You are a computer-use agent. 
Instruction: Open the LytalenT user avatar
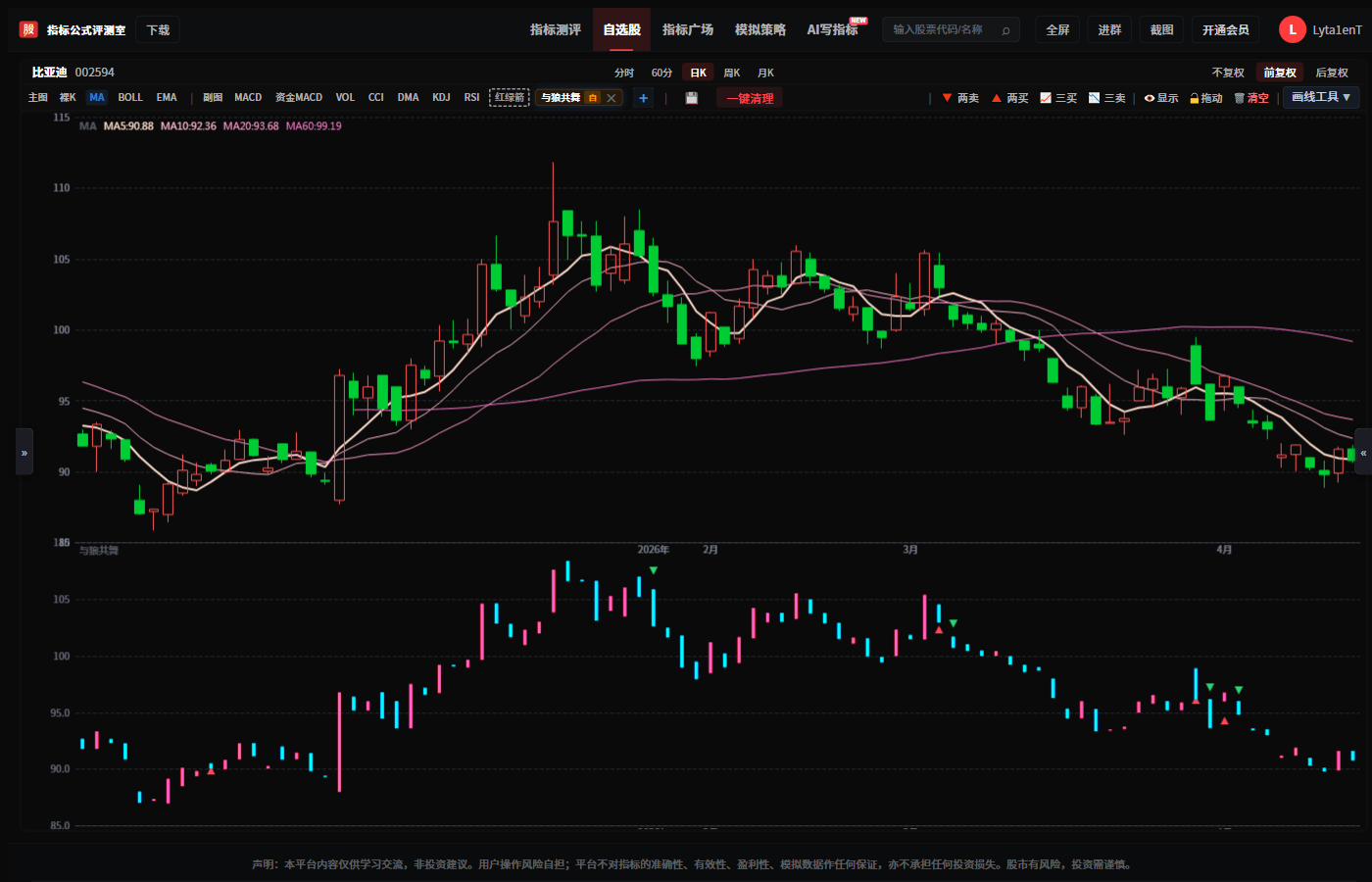pyautogui.click(x=1292, y=29)
